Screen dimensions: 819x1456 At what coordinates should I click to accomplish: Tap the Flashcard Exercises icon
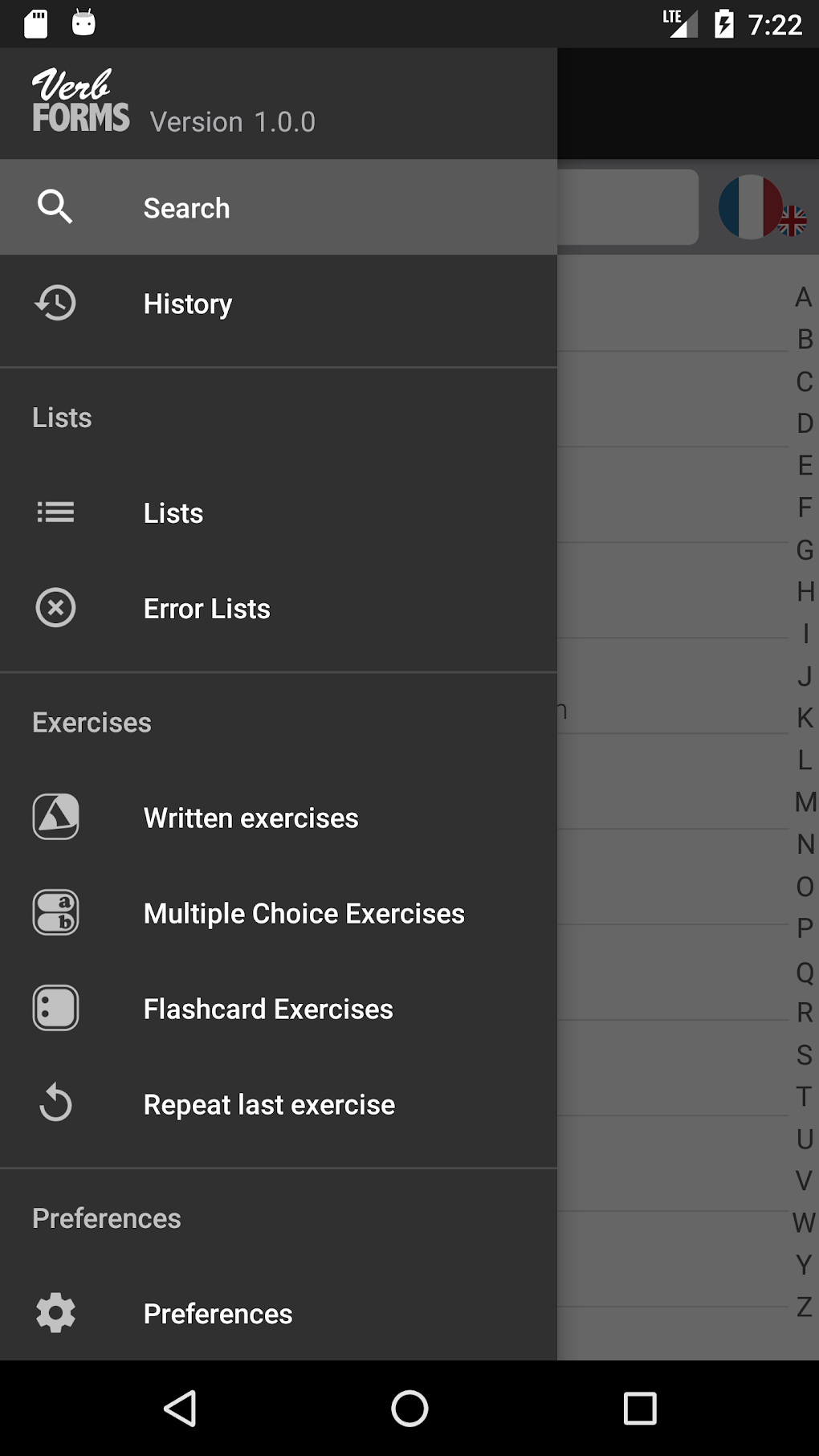click(55, 1008)
